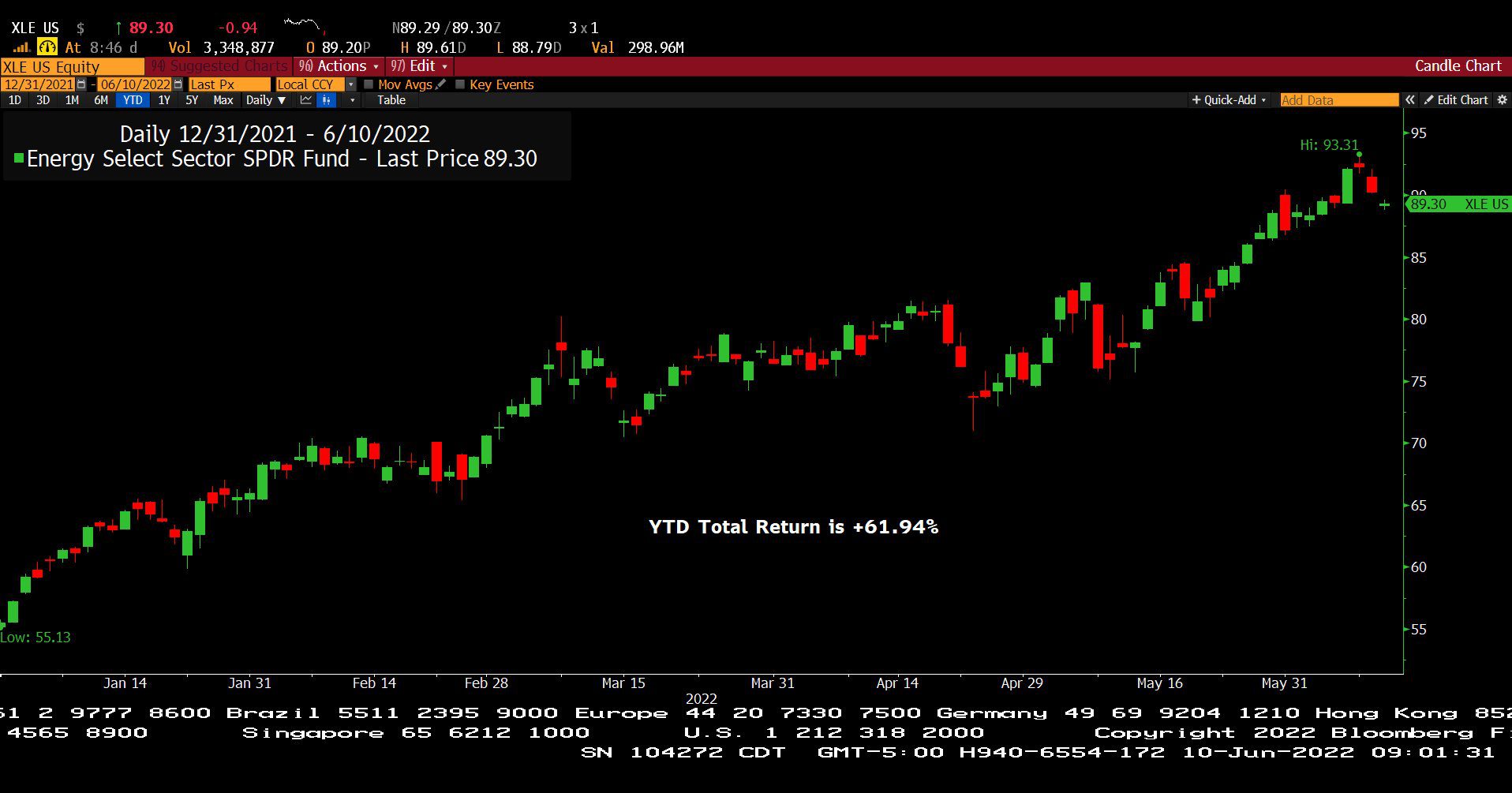Select the Max range tab
The image size is (1512, 793).
point(223,100)
